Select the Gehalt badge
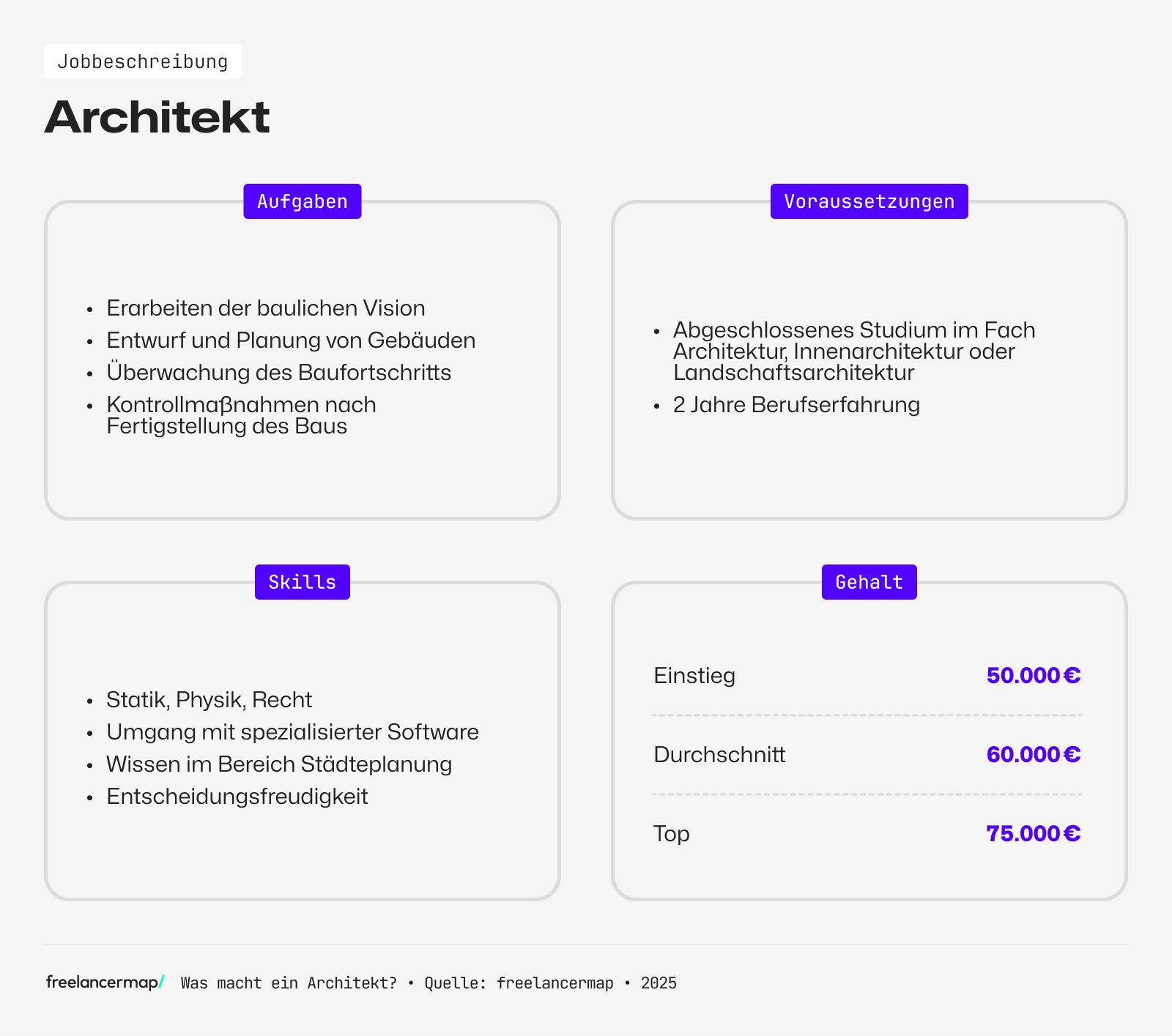This screenshot has width=1172, height=1036. 869,582
